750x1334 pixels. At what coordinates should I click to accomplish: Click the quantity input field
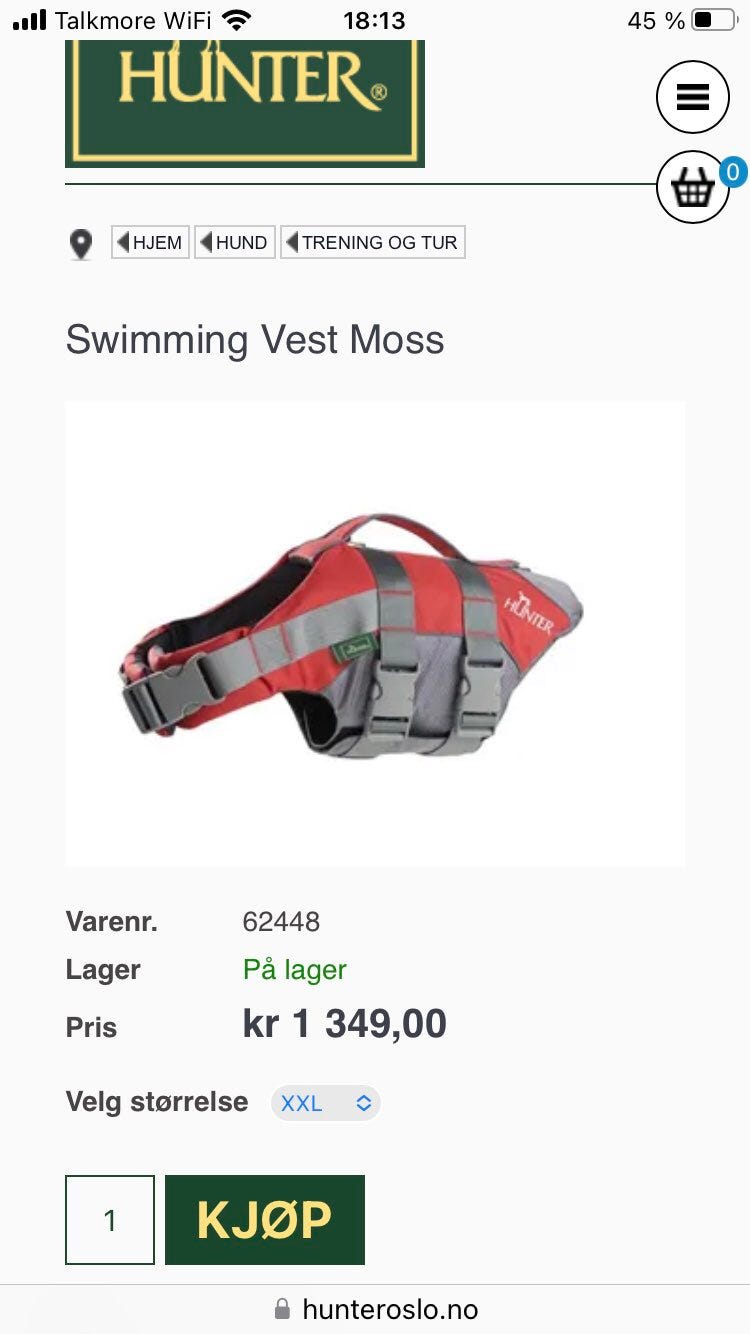(x=110, y=1220)
